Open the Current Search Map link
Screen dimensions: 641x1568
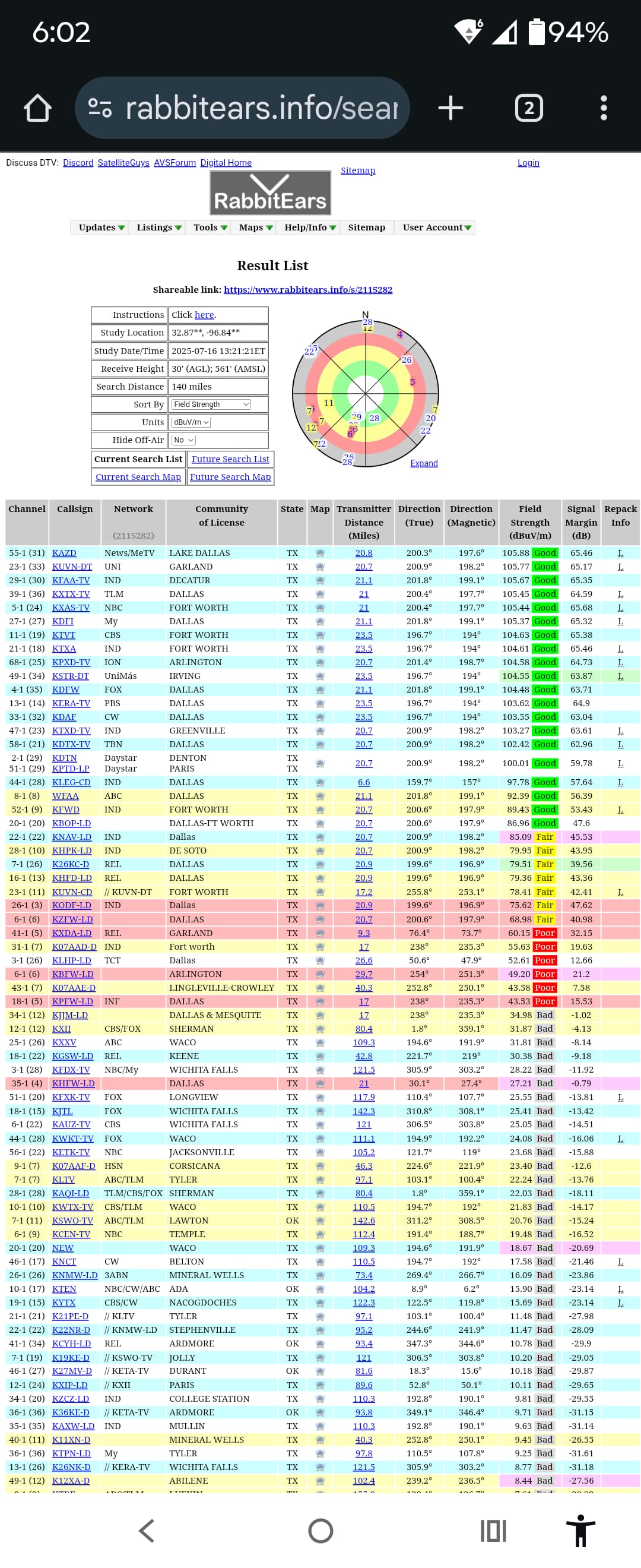point(138,477)
